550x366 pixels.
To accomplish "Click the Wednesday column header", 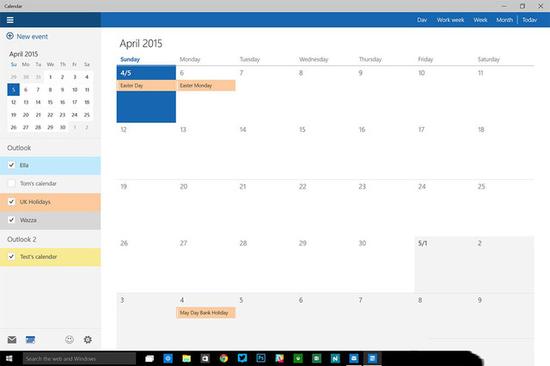I will click(314, 59).
